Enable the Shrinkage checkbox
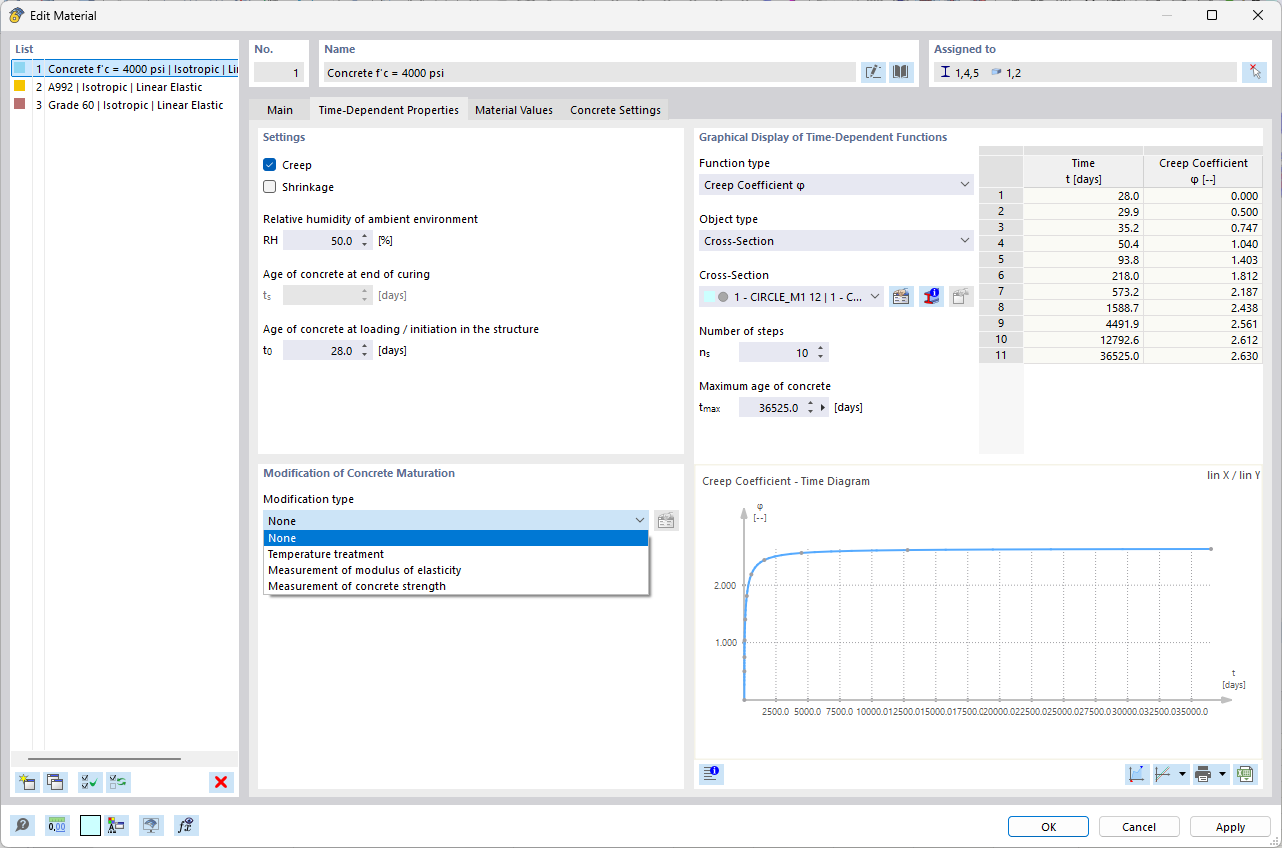 [x=269, y=187]
